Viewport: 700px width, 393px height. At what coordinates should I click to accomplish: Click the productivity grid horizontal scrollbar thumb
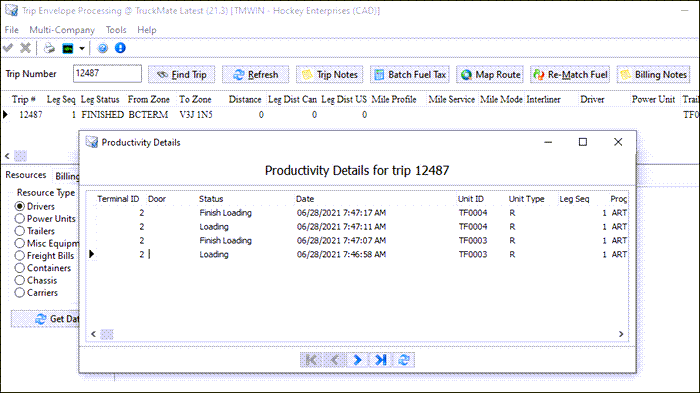coord(107,334)
